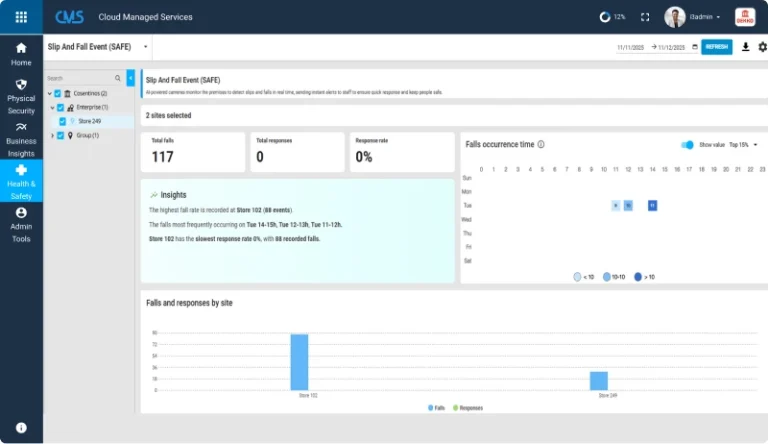The image size is (768, 444).
Task: Open the Top 15% dropdown
Action: point(743,145)
